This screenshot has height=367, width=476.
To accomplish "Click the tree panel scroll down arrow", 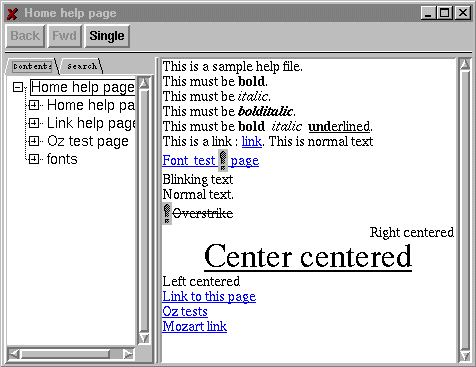I will point(144,338).
